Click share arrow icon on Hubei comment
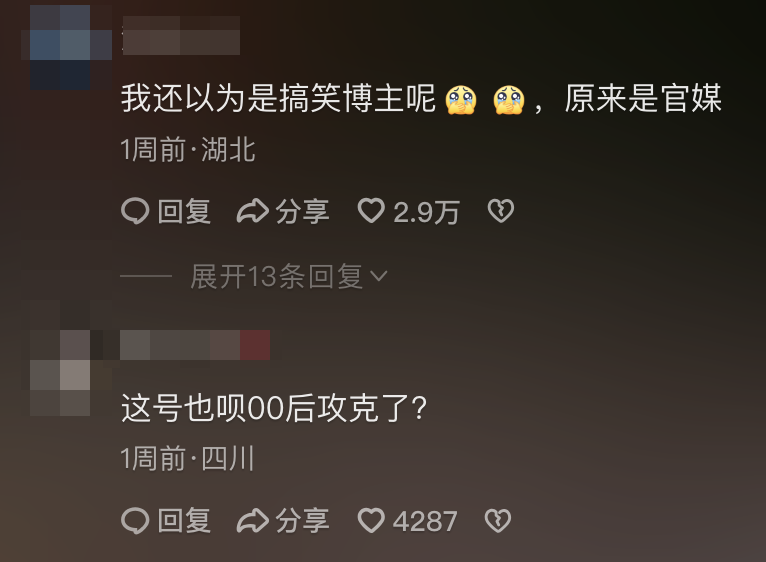The image size is (766, 562). [252, 212]
